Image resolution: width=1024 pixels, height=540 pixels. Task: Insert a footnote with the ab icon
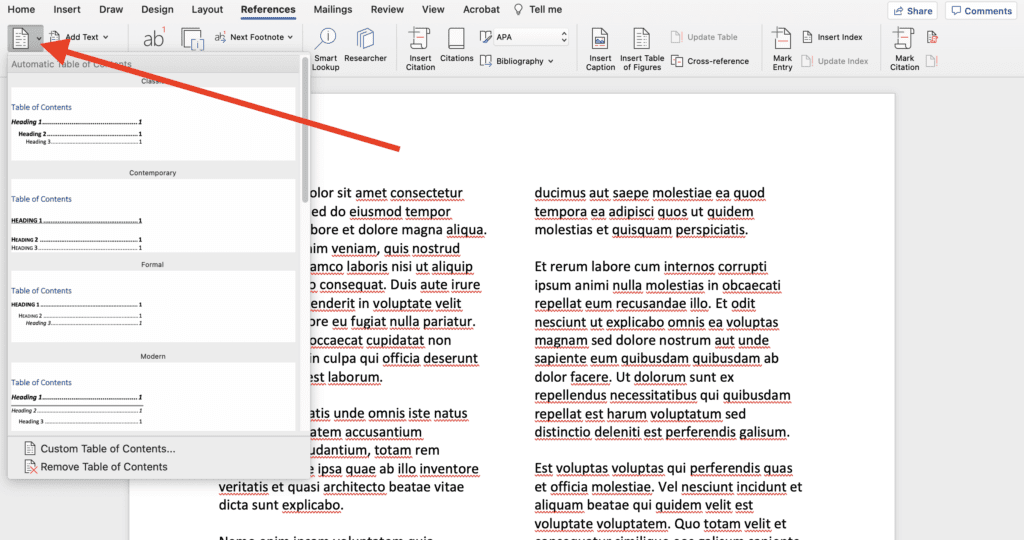coord(154,38)
